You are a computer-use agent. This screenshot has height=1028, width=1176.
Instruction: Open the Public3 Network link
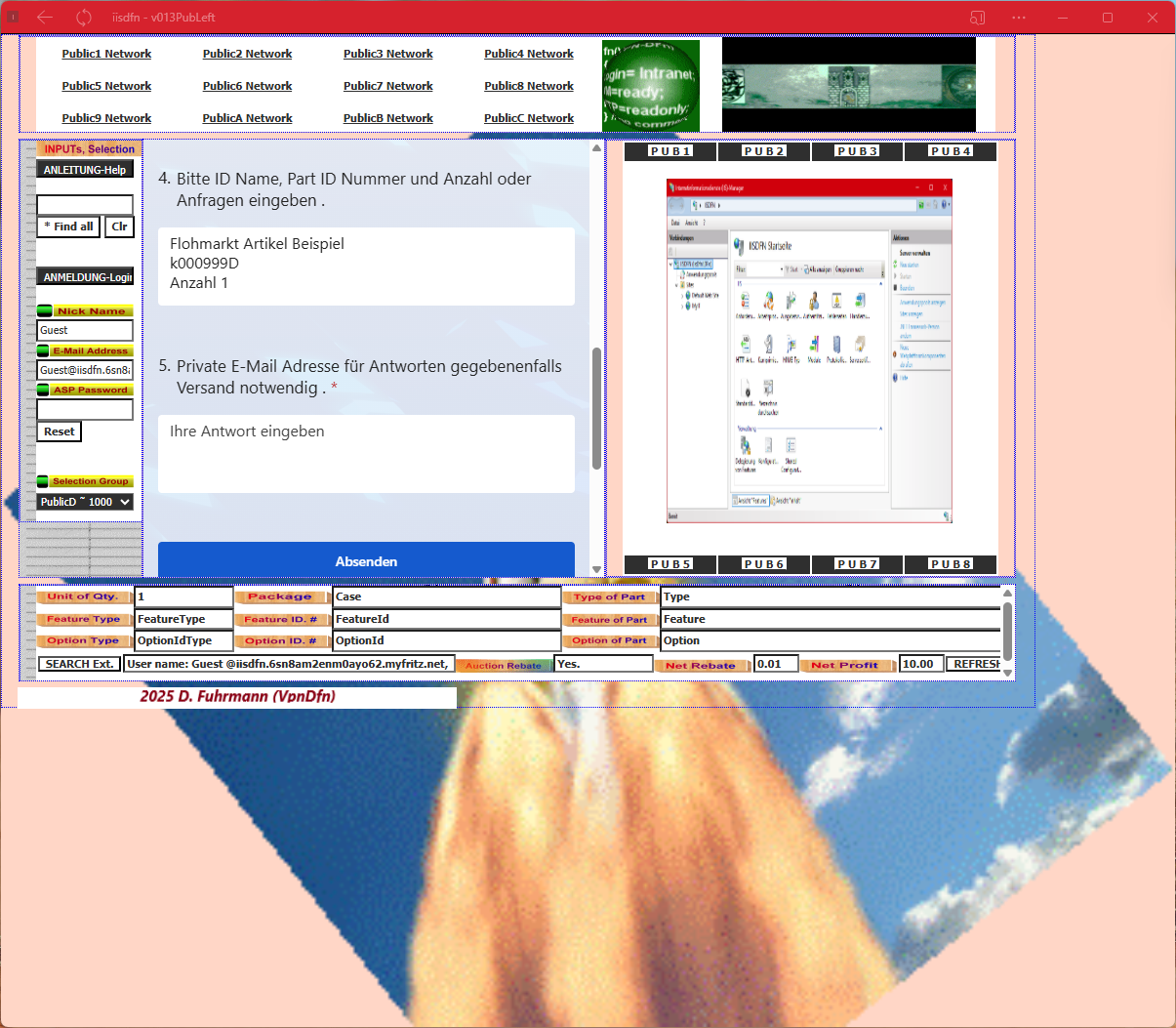click(x=387, y=54)
